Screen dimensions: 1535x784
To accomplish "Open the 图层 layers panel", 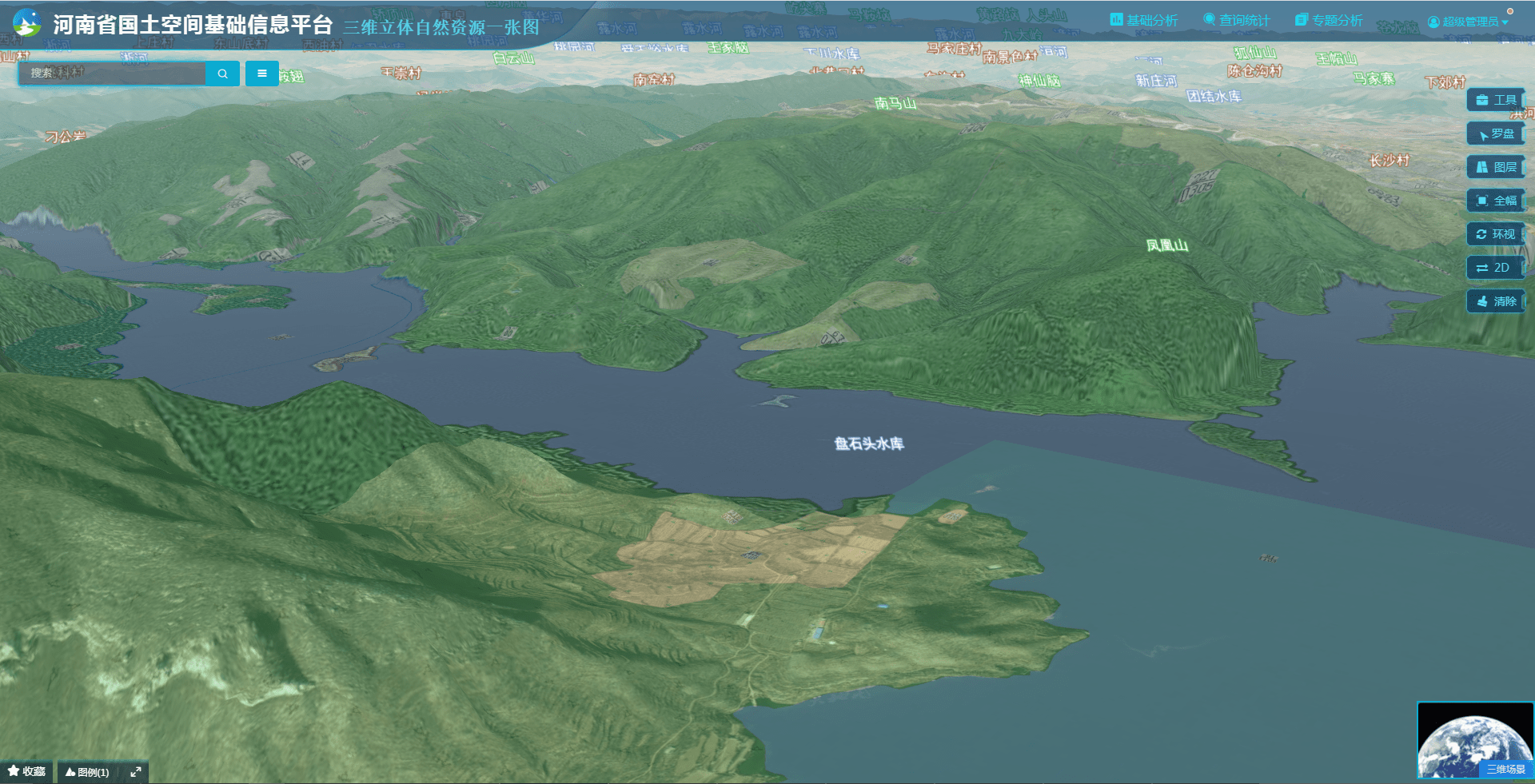I will (x=1495, y=167).
